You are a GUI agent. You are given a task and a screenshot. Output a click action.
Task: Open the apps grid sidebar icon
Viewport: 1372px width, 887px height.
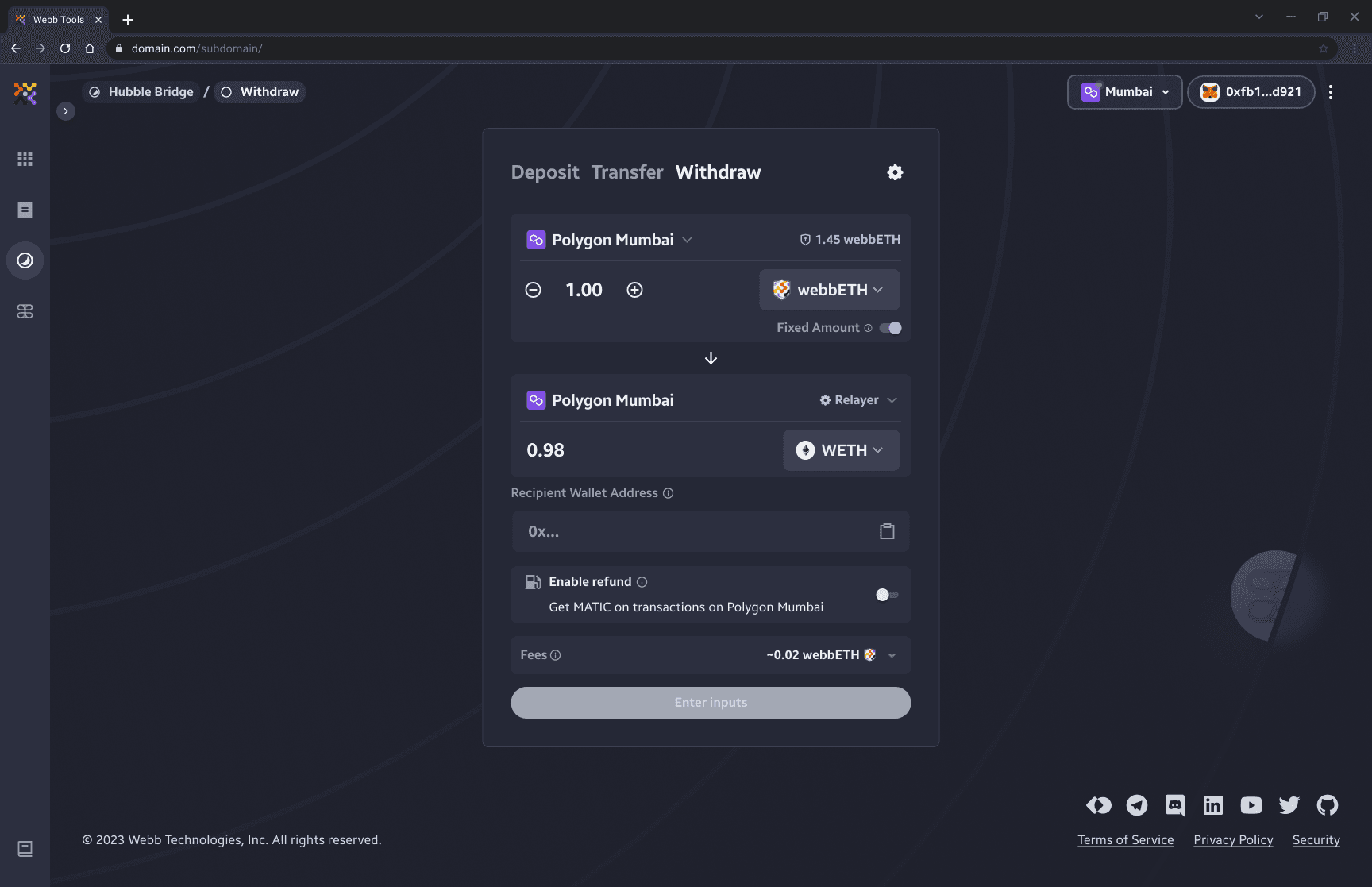pyautogui.click(x=25, y=159)
